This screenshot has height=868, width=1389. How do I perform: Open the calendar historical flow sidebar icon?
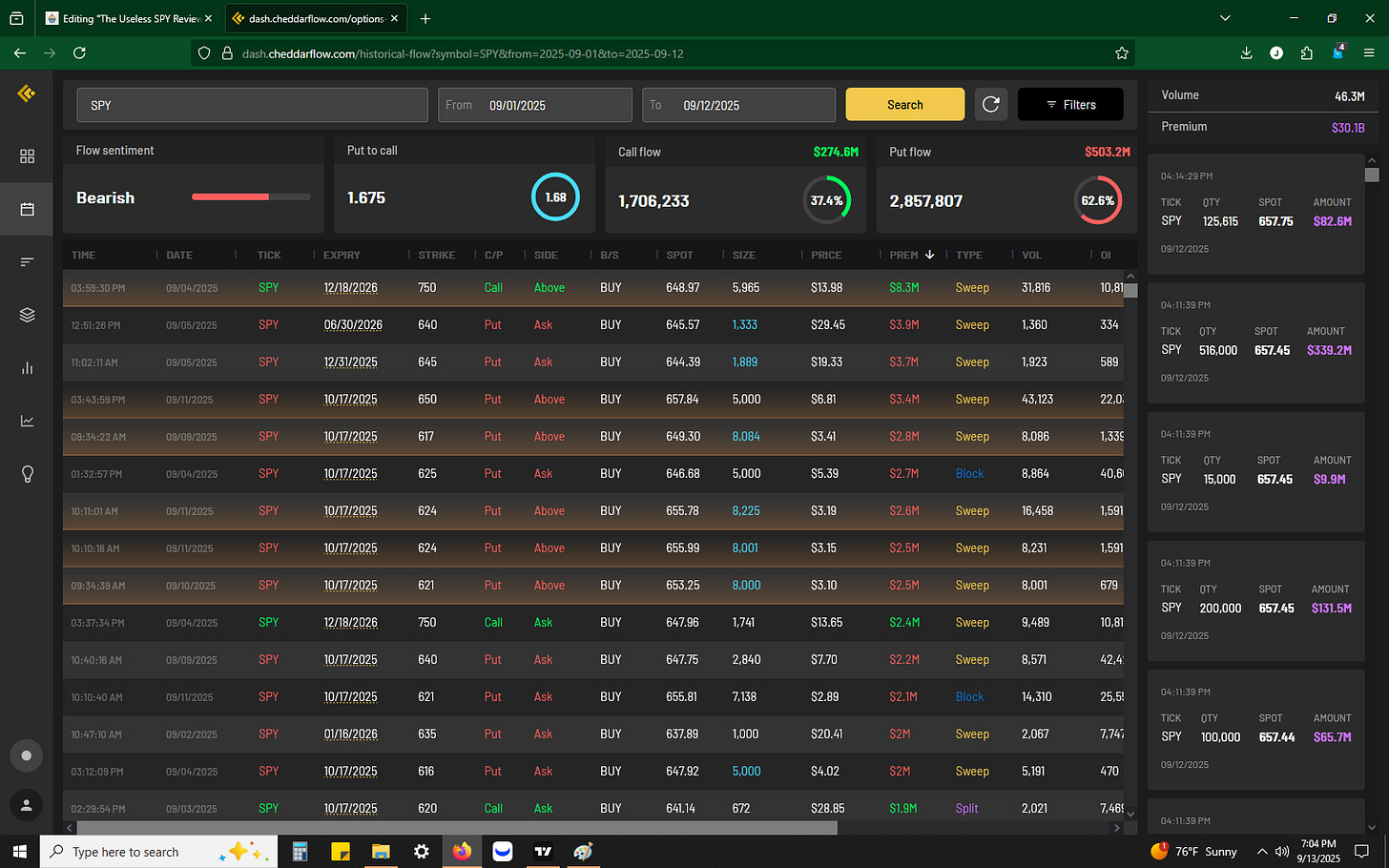(27, 209)
